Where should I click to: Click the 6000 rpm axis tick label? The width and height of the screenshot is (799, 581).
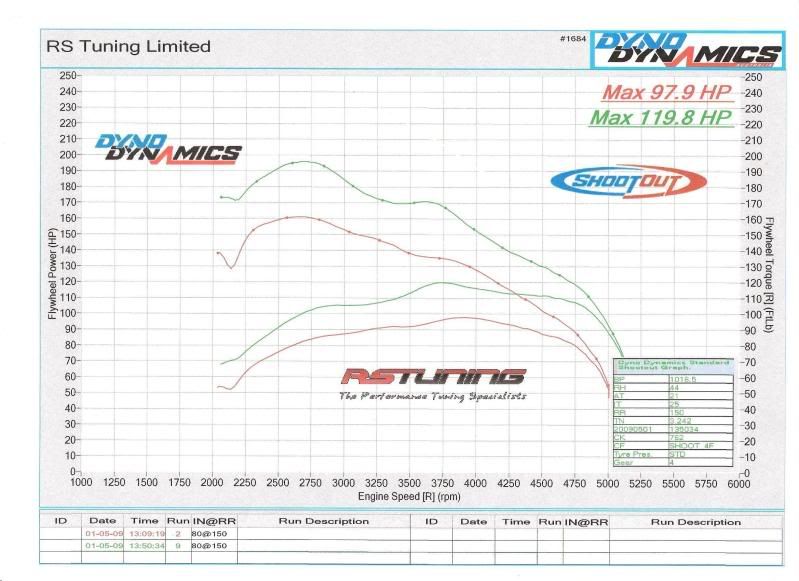[739, 483]
